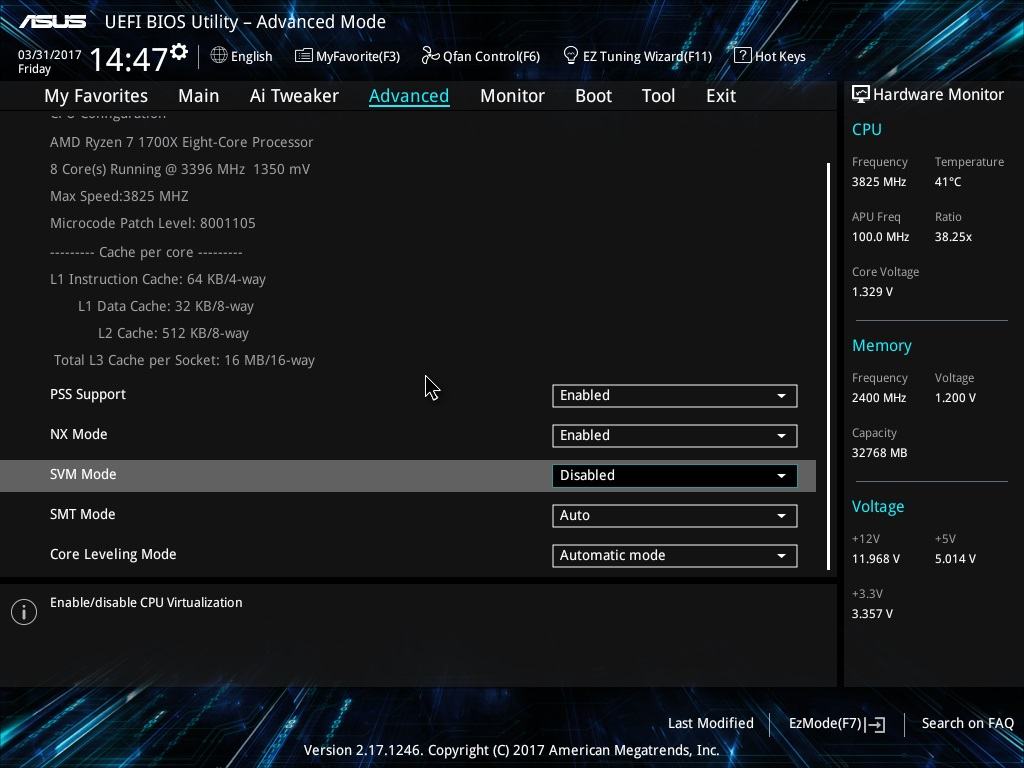Click the memory Capacity value 32768 MB
Viewport: 1024px width, 768px height.
(879, 453)
